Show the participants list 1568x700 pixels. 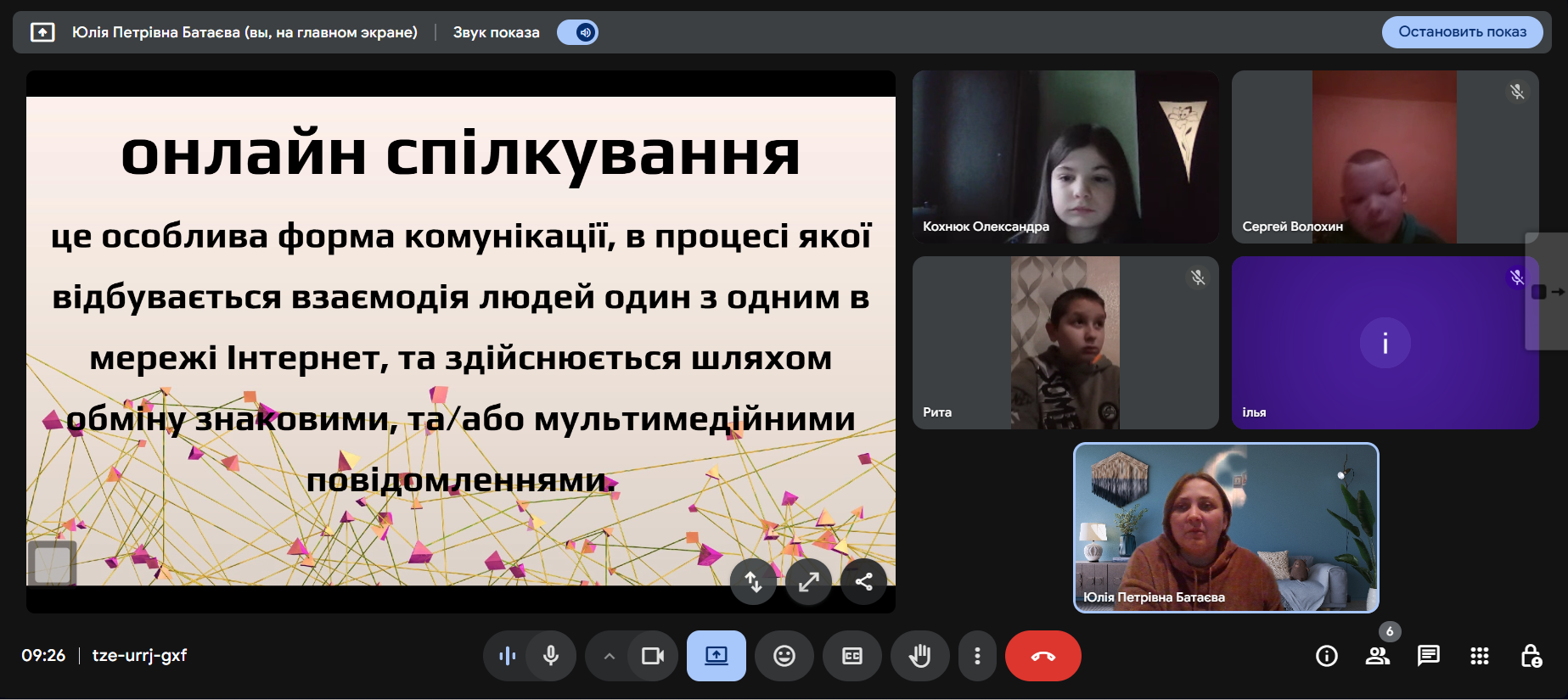pyautogui.click(x=1377, y=656)
